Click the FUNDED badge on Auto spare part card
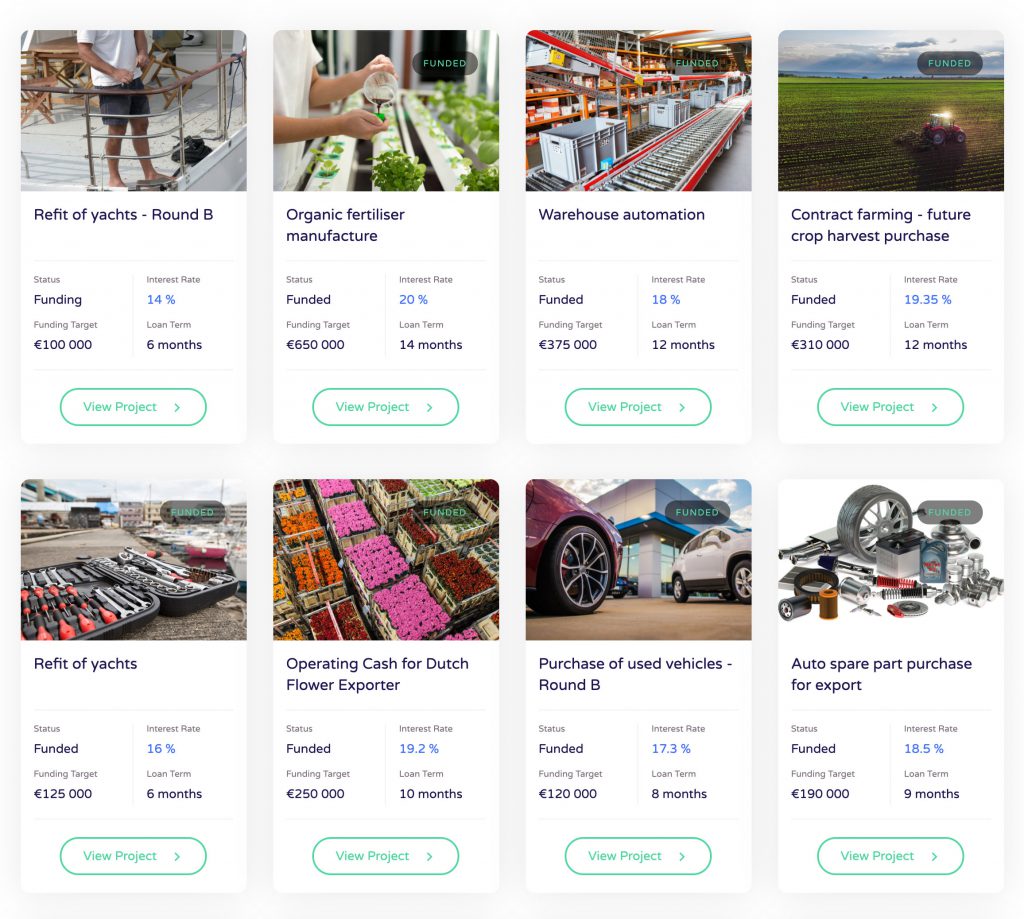Image resolution: width=1024 pixels, height=919 pixels. pos(949,512)
